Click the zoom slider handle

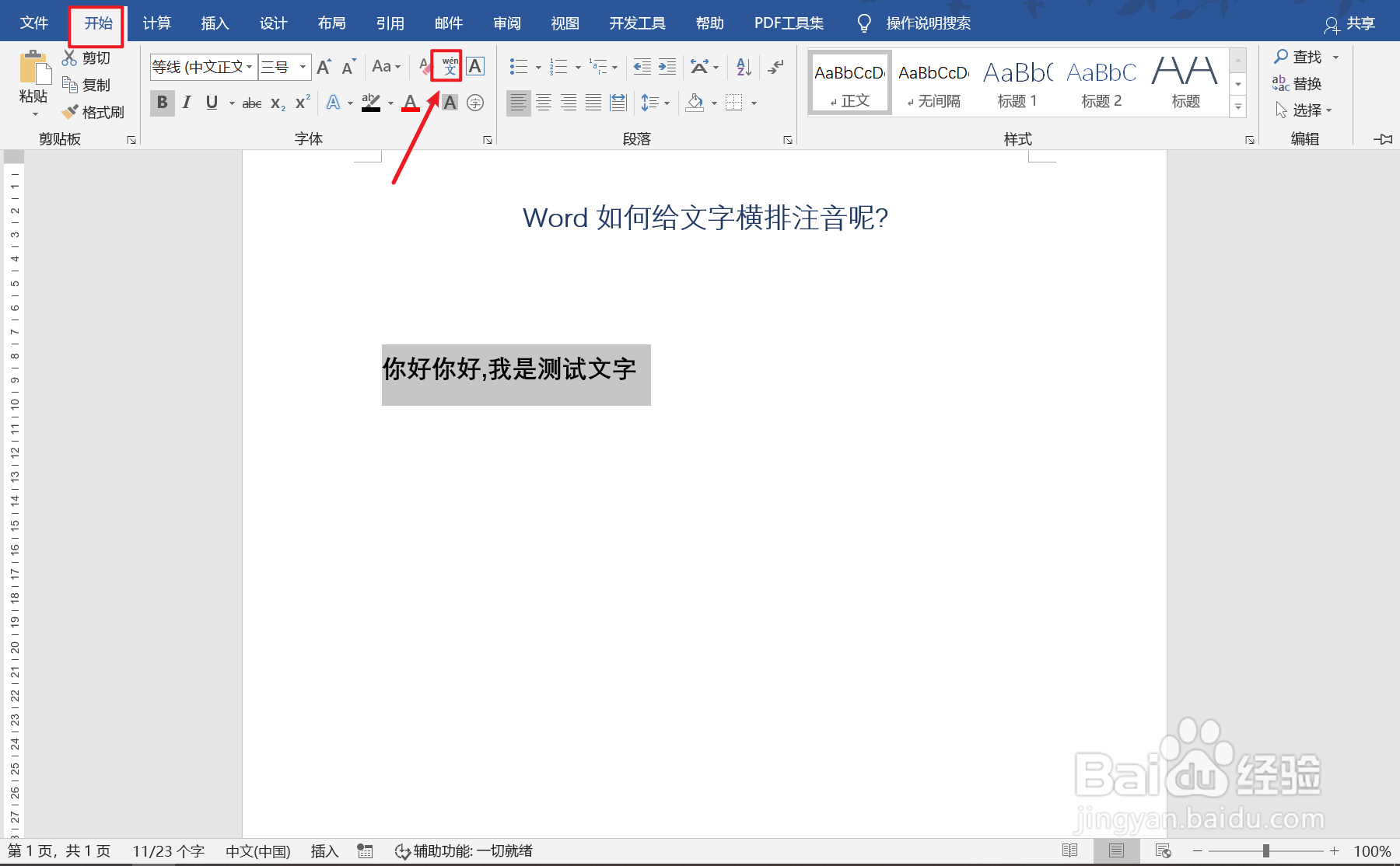[x=1266, y=851]
